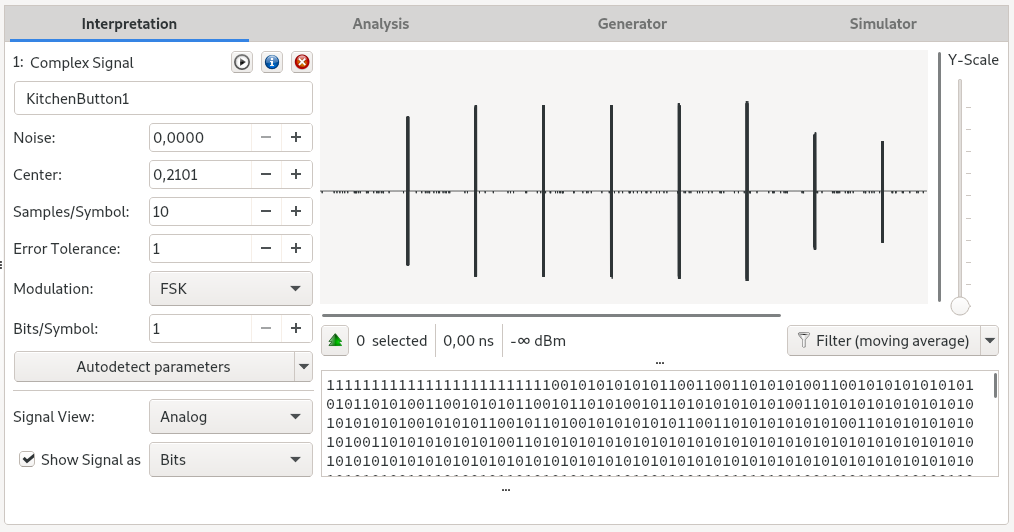1014x532 pixels.
Task: Expand filter options dropdown arrow
Action: (x=990, y=341)
